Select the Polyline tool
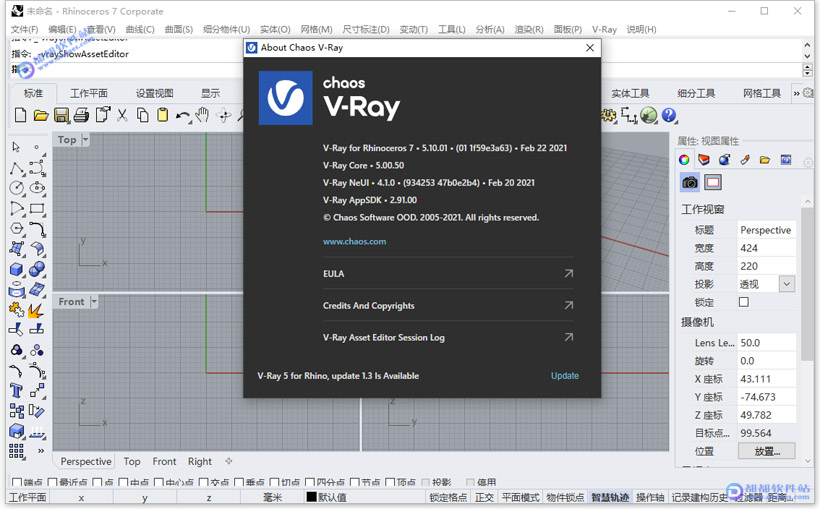Viewport: 820px width, 509px height. click(x=16, y=168)
